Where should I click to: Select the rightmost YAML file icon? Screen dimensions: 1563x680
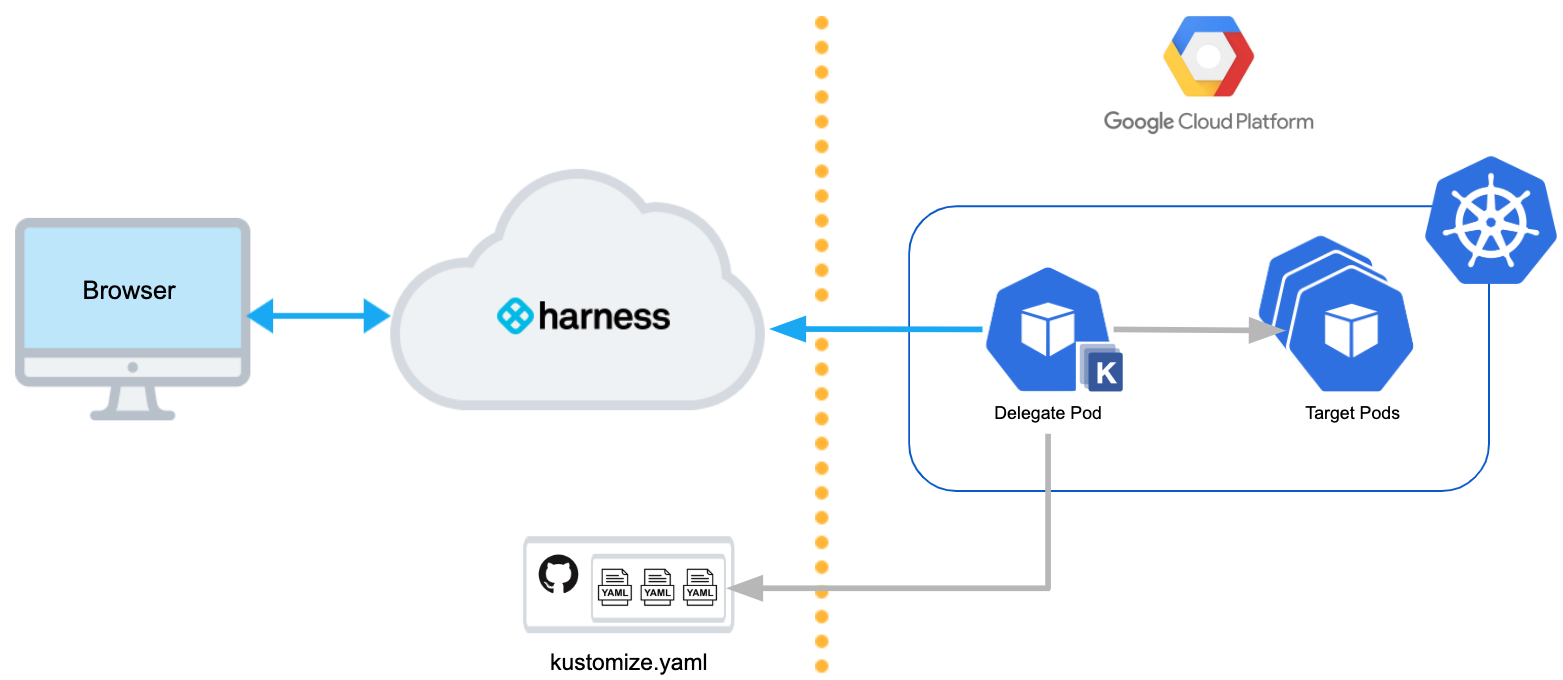[x=699, y=586]
